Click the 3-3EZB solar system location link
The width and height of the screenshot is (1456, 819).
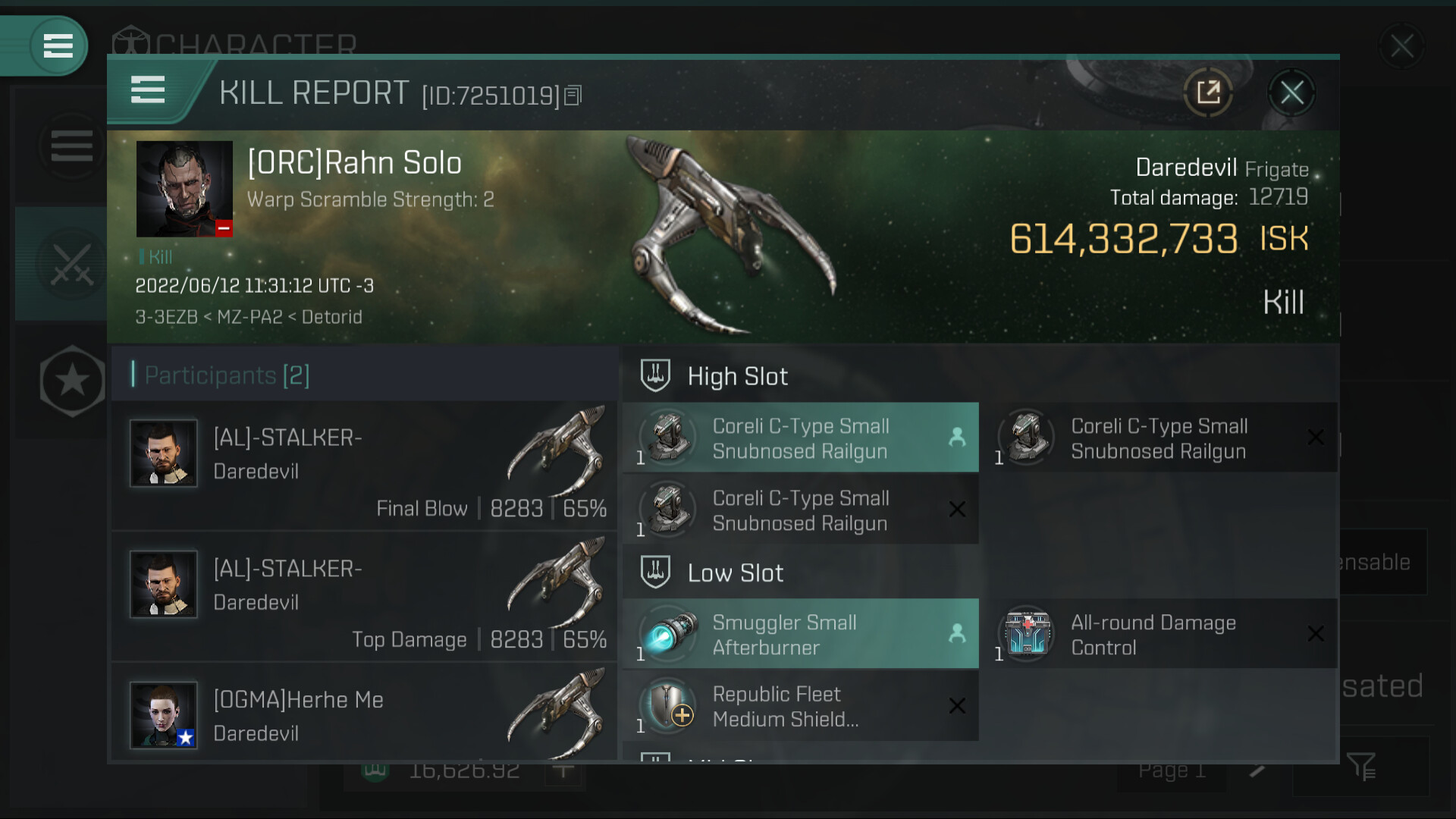click(166, 317)
